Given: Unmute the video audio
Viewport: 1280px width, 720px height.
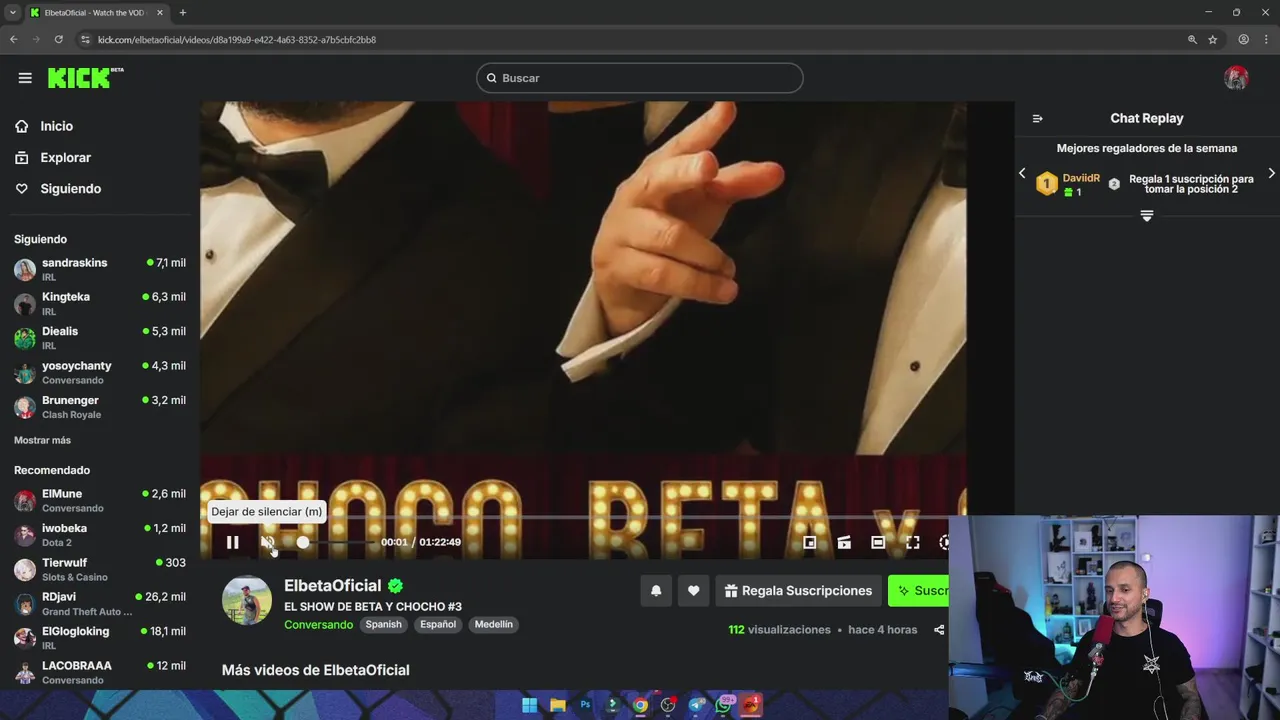Looking at the screenshot, I should [x=267, y=542].
